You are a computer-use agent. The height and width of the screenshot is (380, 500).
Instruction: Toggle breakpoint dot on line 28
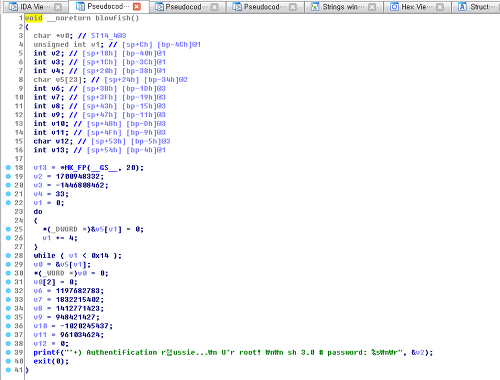[8, 256]
